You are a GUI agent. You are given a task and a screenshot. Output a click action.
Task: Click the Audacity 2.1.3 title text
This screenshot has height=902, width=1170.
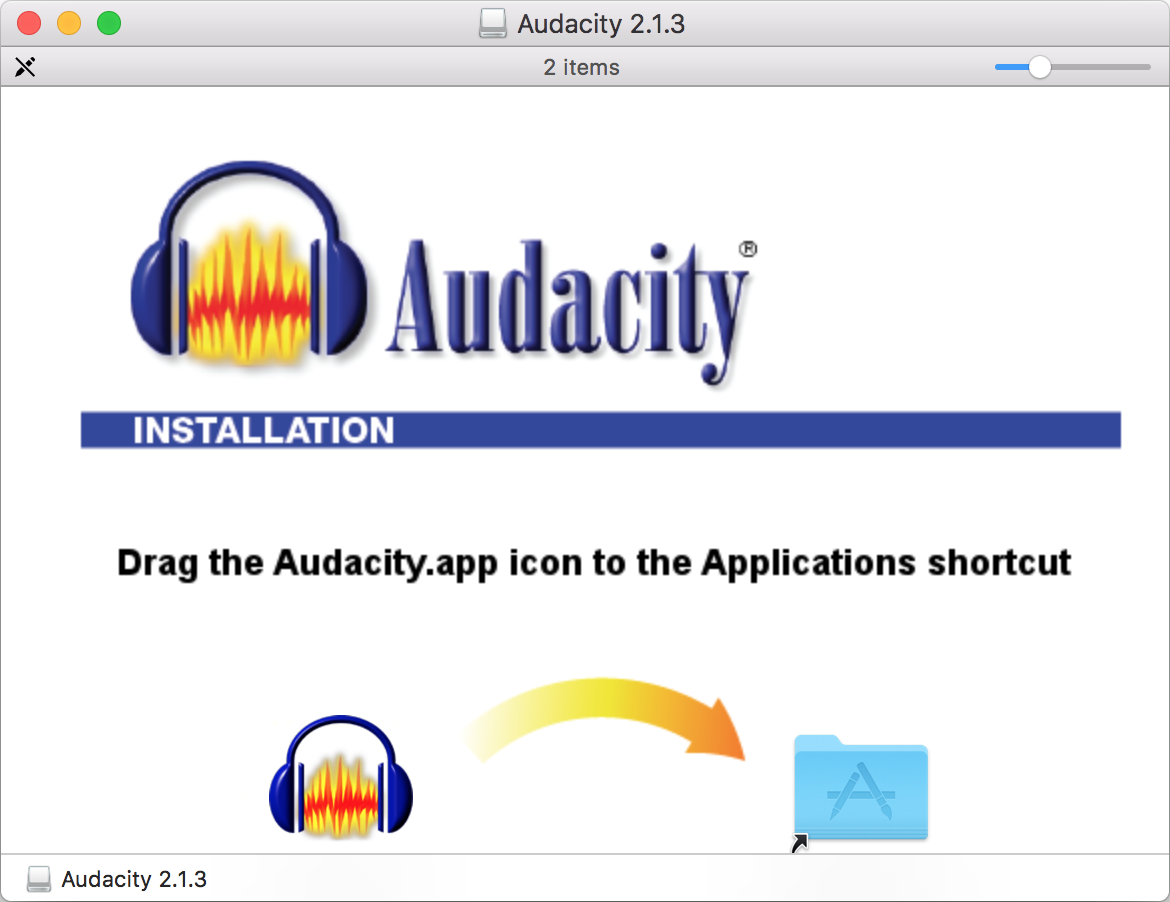click(x=601, y=24)
